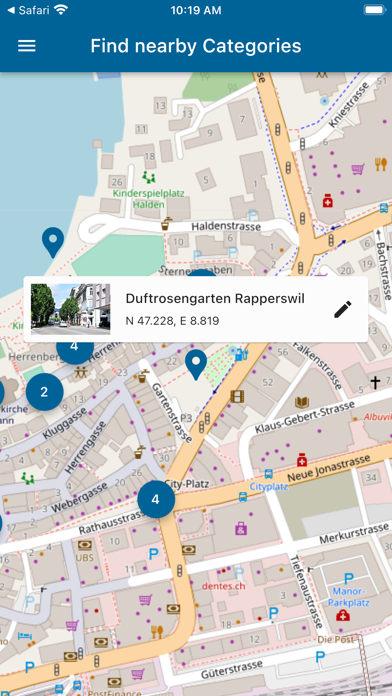The height and width of the screenshot is (696, 392).
Task: Tap the pencil edit icon for Duftrosengarten
Action: [x=343, y=309]
